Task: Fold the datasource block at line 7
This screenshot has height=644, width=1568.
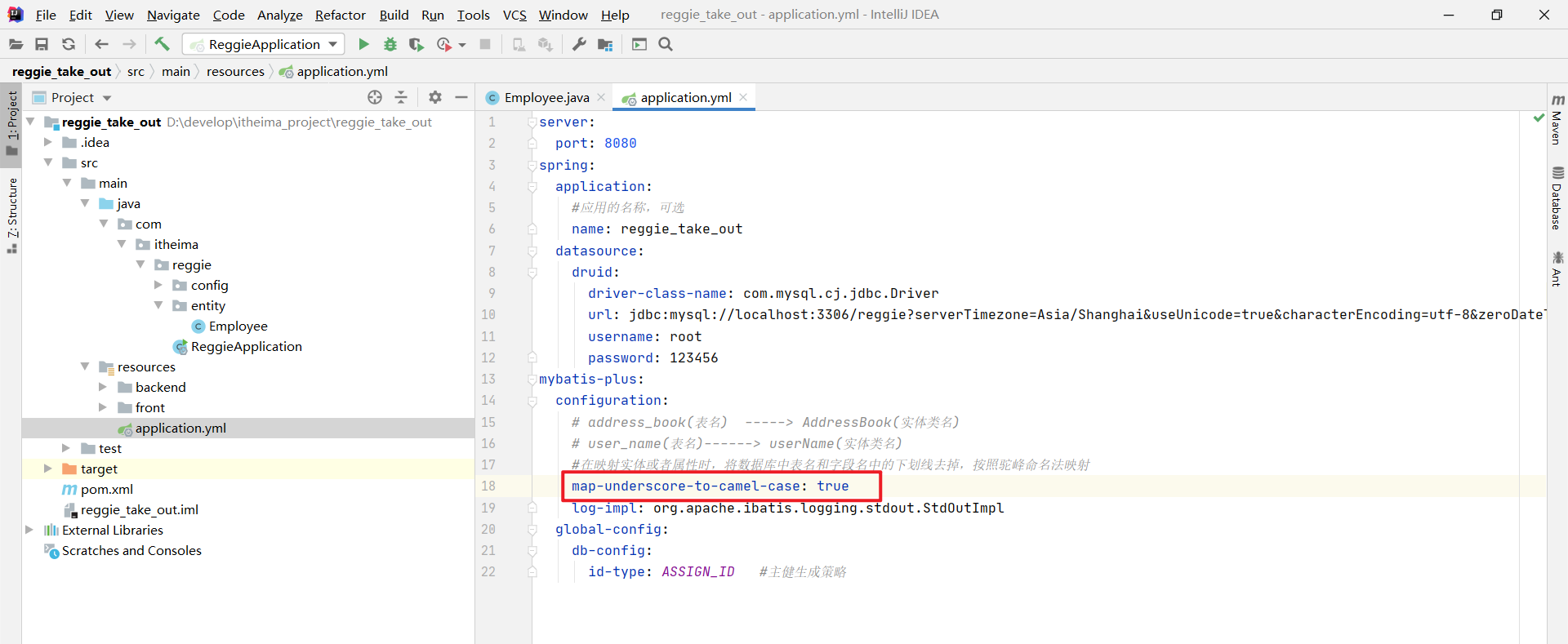Action: tap(532, 251)
